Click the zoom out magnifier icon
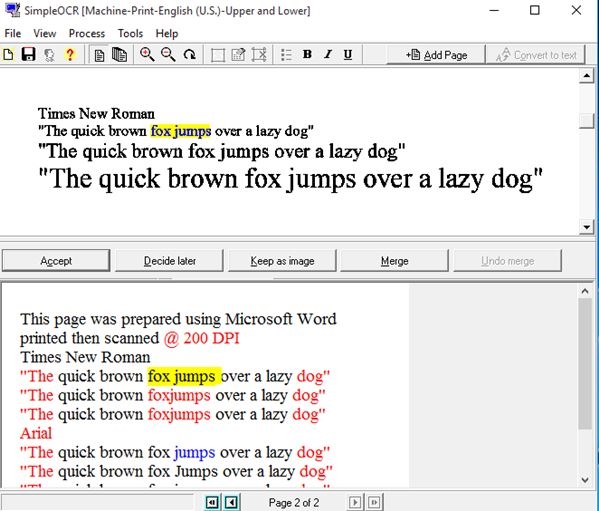 [168, 55]
